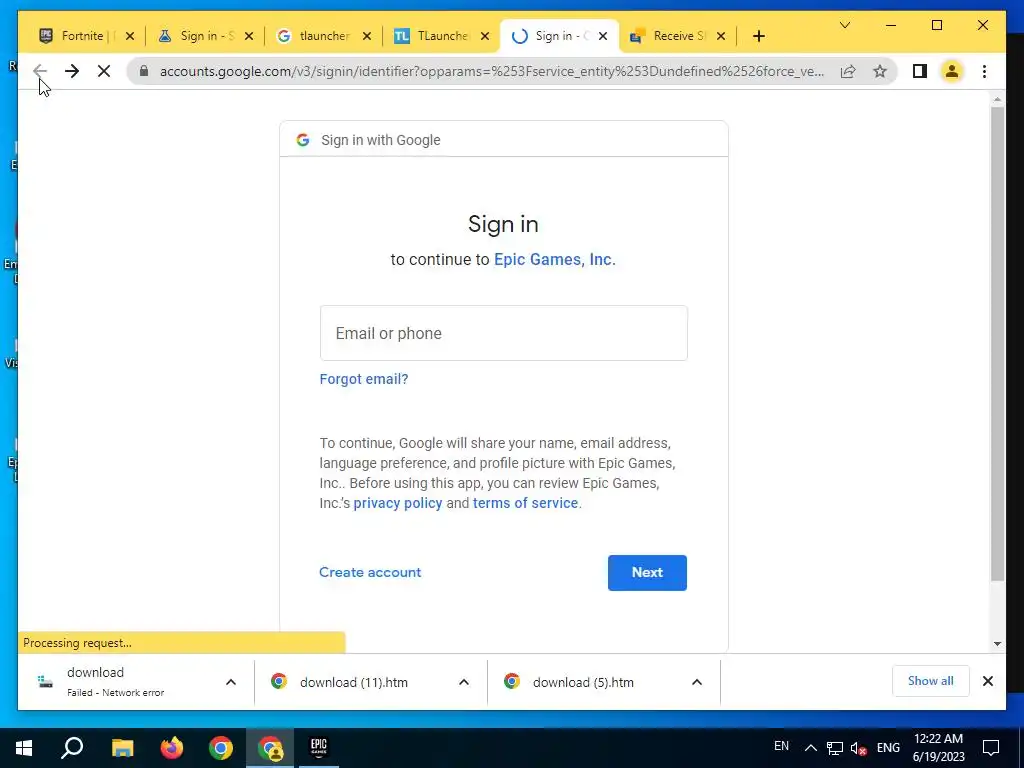Stop loading the page with the X button
Viewport: 1024px width, 768px height.
(104, 71)
